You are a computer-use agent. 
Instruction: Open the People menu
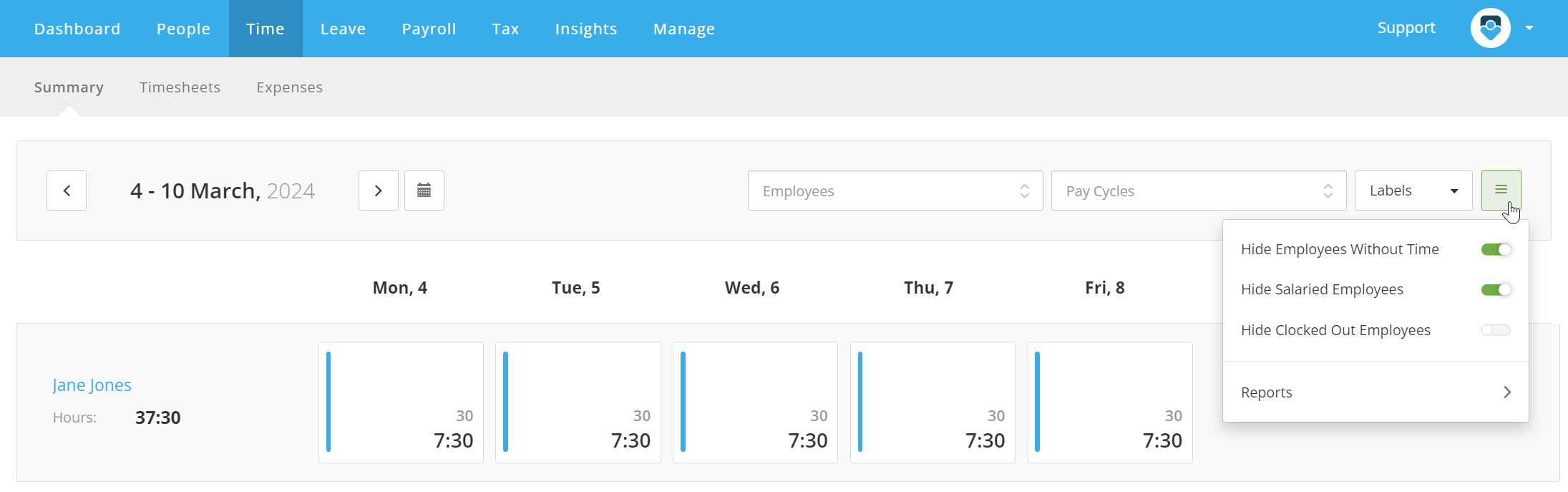pyautogui.click(x=183, y=29)
